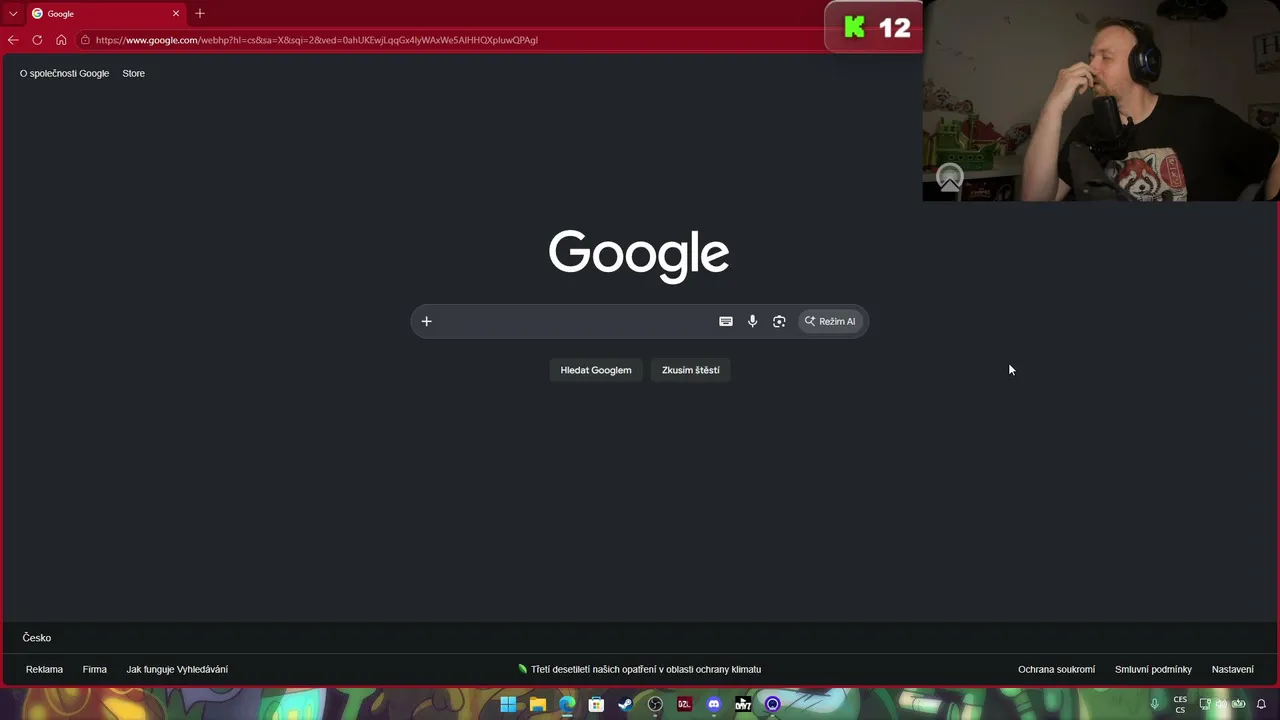The height and width of the screenshot is (720, 1280).
Task: Click the plus icon in search box
Action: 426,321
